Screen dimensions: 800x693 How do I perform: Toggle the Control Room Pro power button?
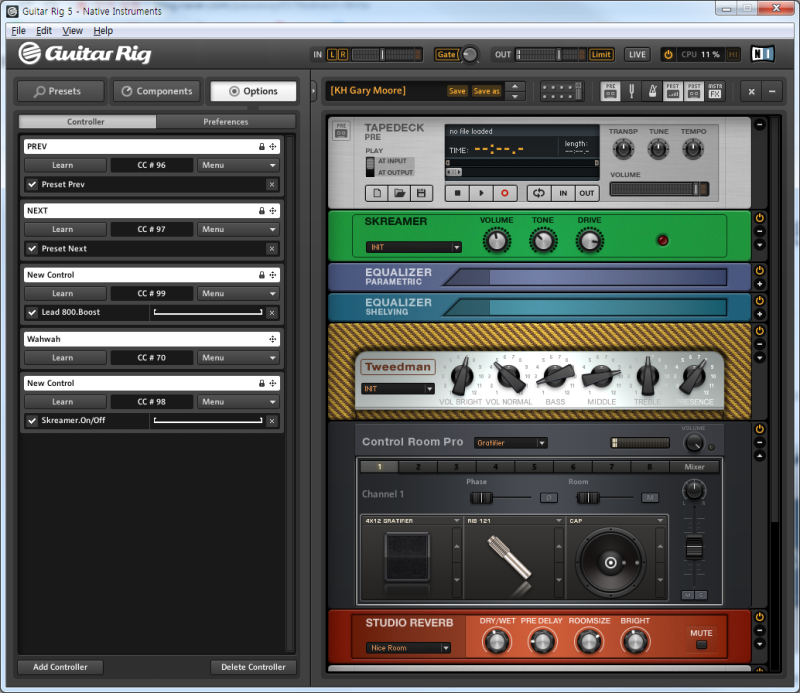pos(760,429)
